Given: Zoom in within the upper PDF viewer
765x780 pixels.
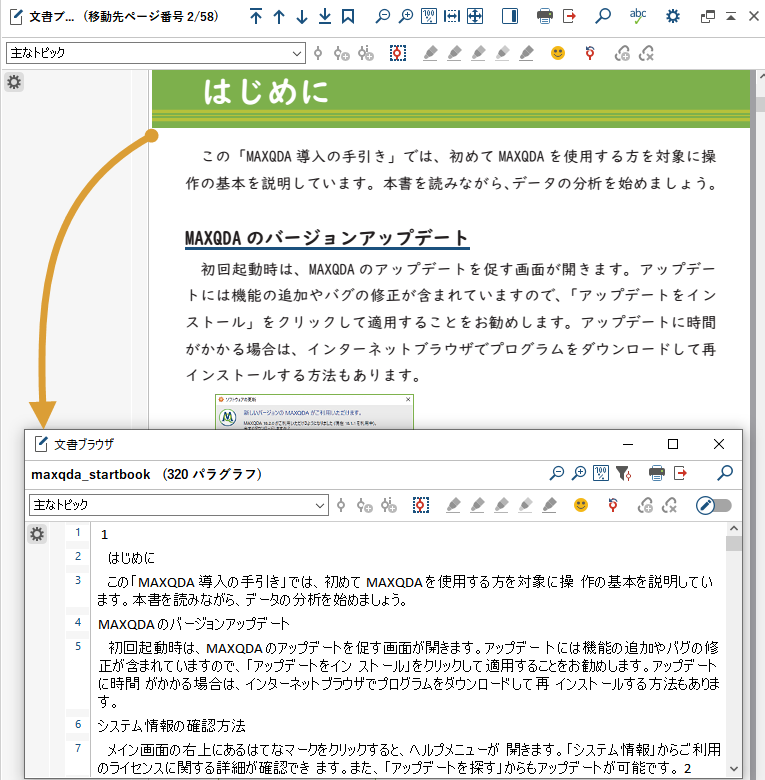Looking at the screenshot, I should click(x=406, y=16).
